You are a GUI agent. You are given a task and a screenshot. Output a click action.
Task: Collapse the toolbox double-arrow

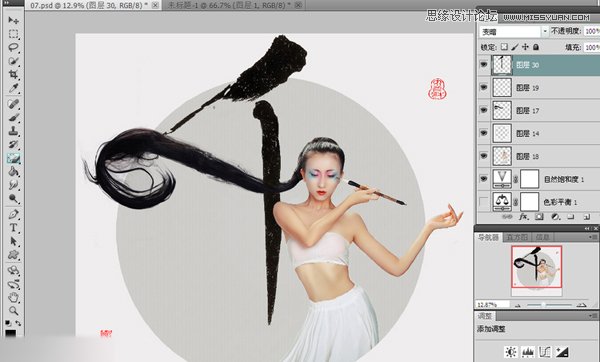6,2
